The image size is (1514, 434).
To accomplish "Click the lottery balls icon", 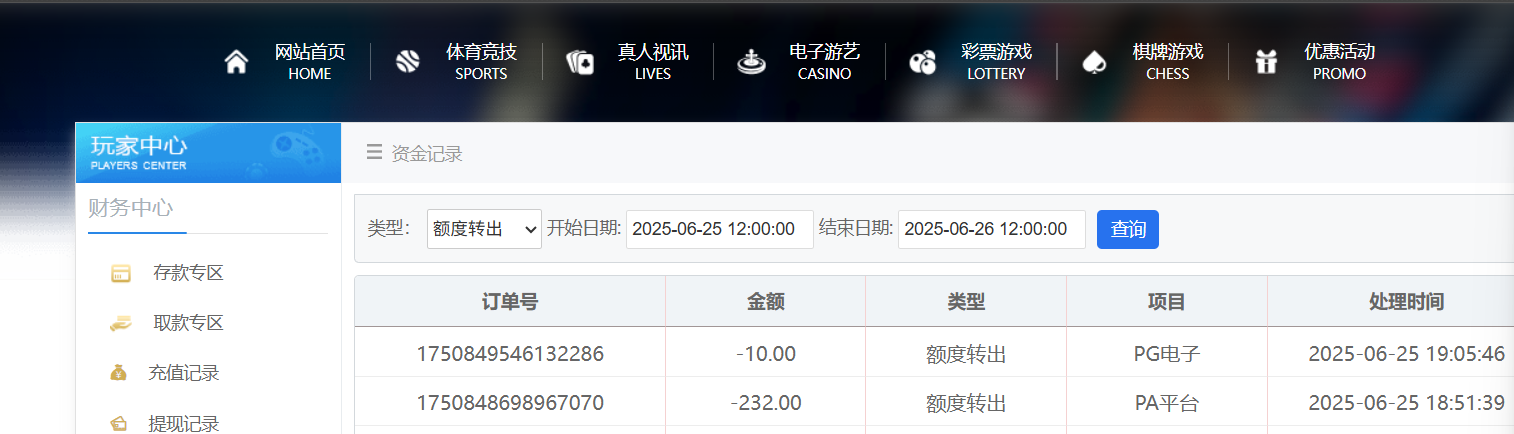I will [x=922, y=62].
